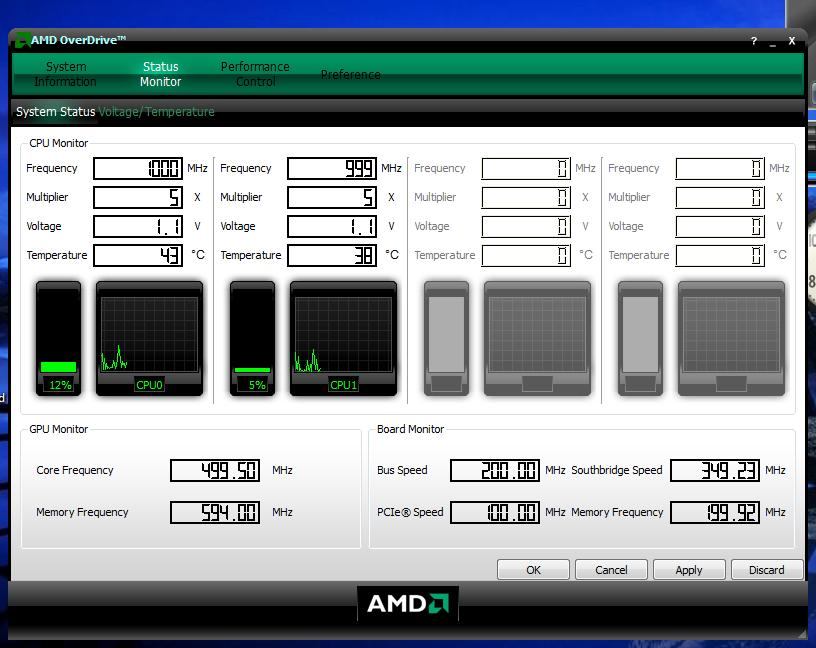The height and width of the screenshot is (648, 816).
Task: Select the System Status sub-tab
Action: point(55,111)
